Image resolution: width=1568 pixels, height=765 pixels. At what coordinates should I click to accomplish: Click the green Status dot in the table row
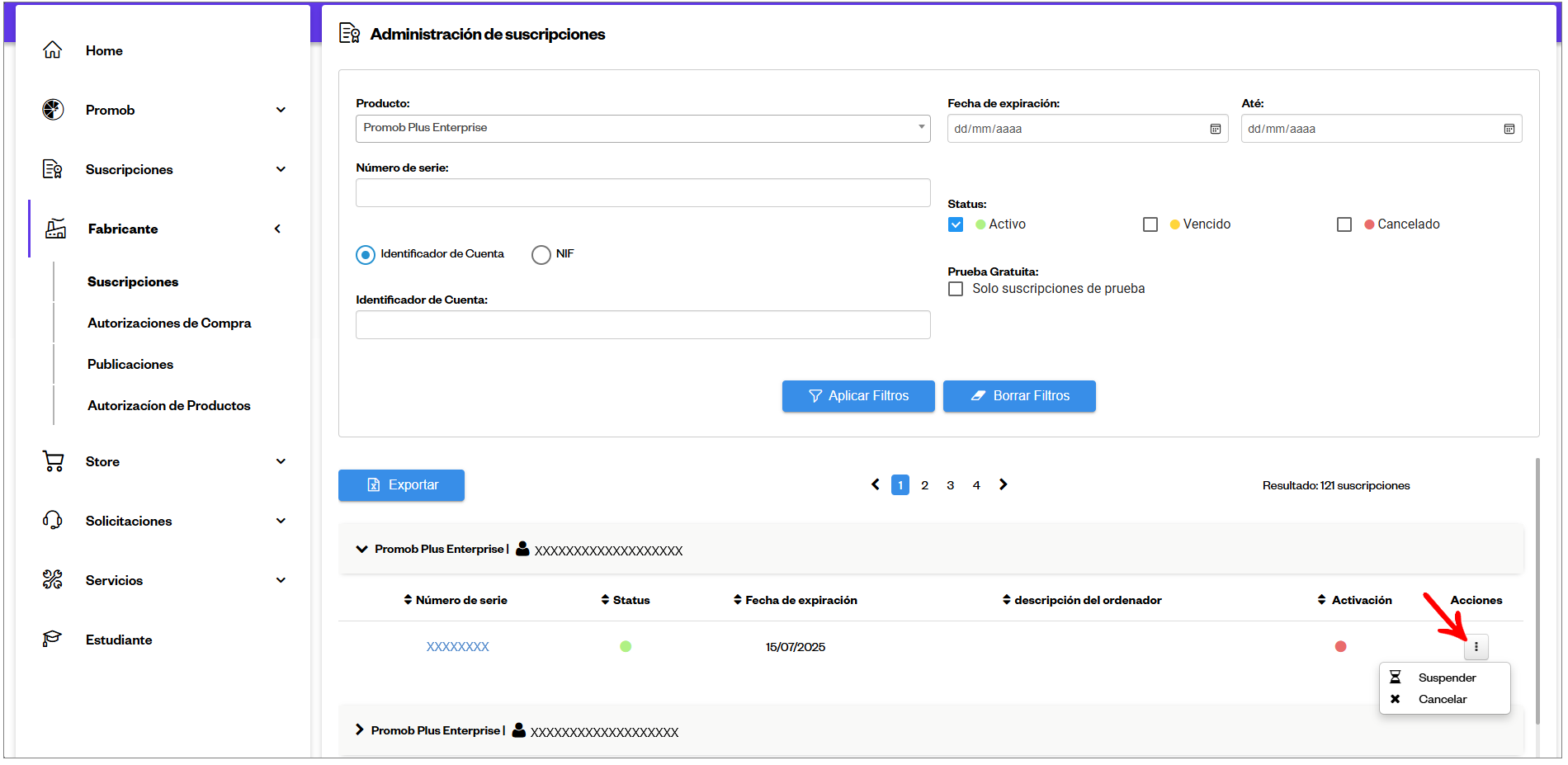(626, 646)
